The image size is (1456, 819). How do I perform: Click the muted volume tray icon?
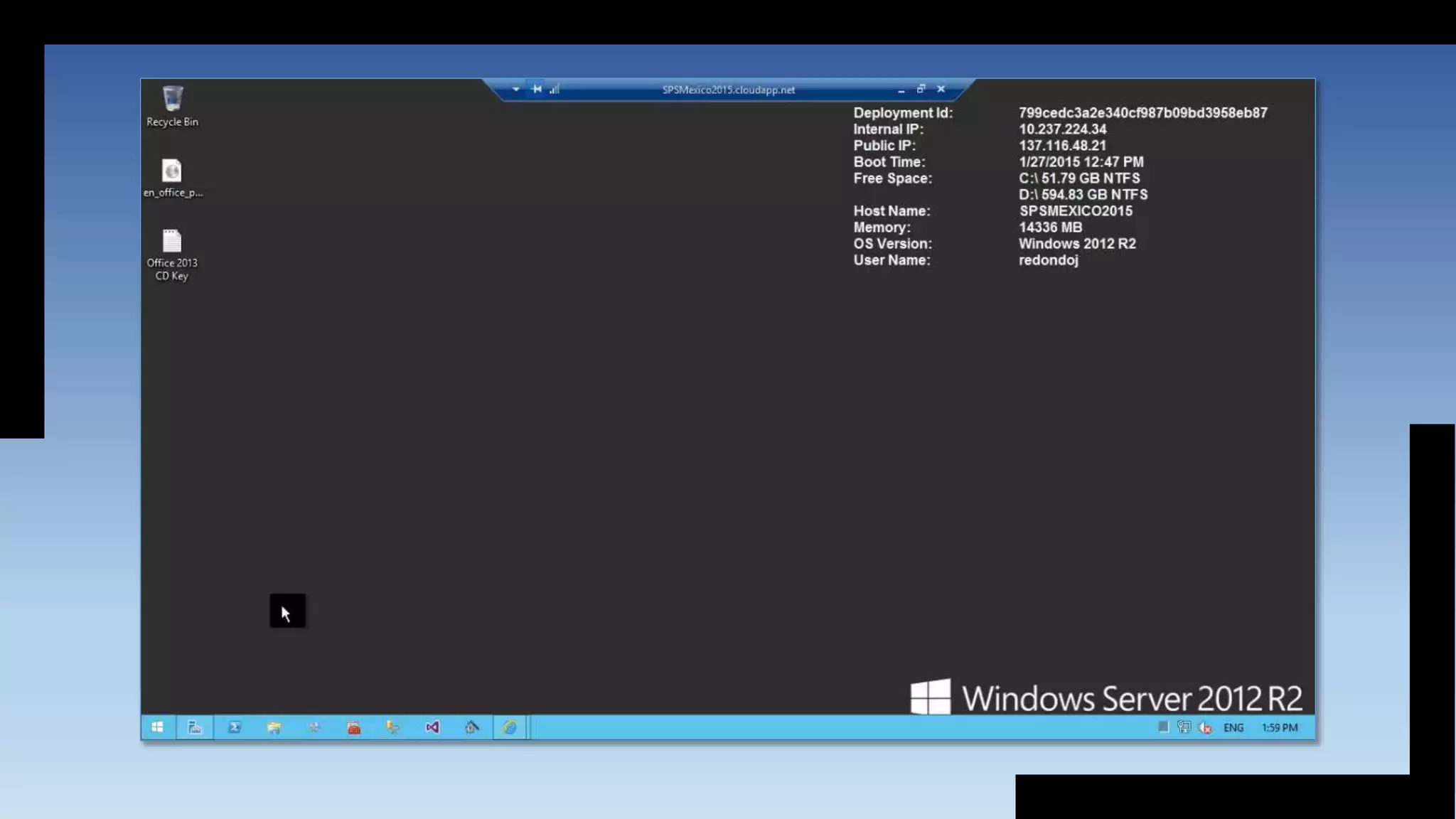coord(1205,727)
